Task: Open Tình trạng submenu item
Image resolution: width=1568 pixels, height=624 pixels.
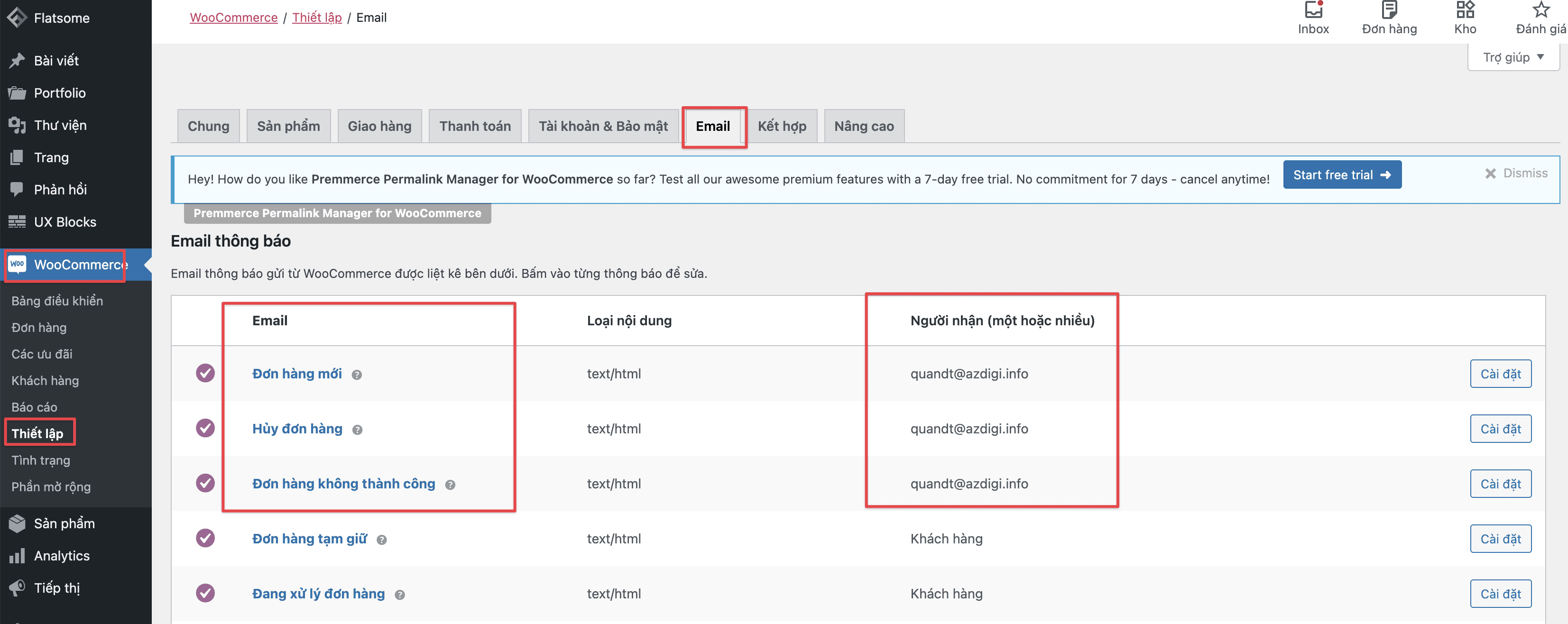Action: pyautogui.click(x=41, y=460)
